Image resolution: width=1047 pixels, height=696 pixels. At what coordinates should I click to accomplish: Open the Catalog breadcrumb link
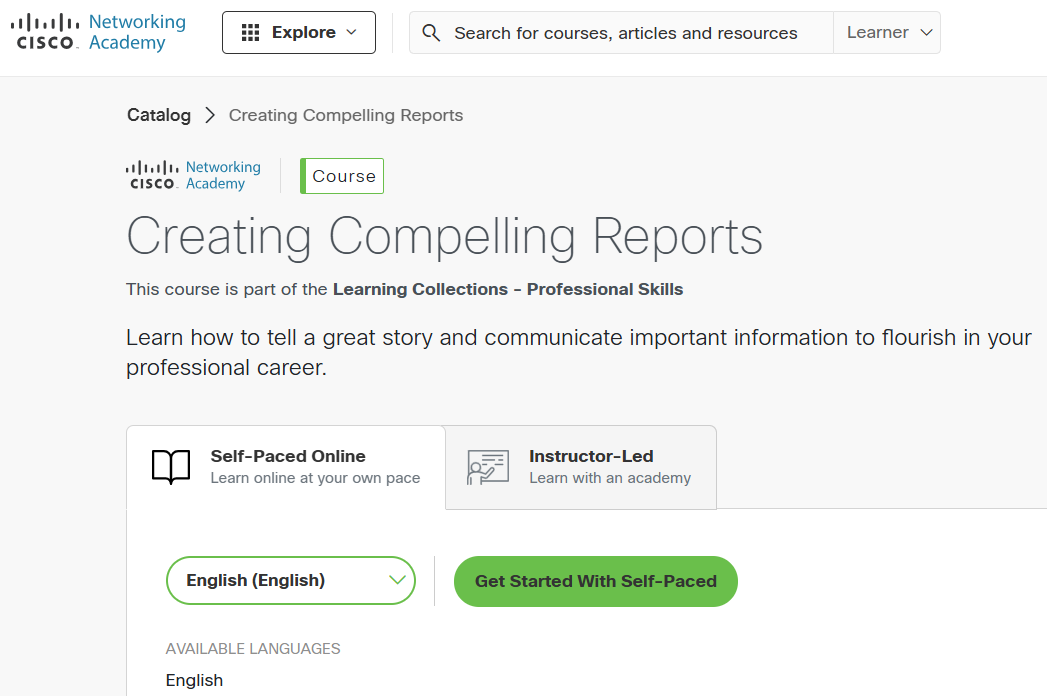click(x=158, y=115)
